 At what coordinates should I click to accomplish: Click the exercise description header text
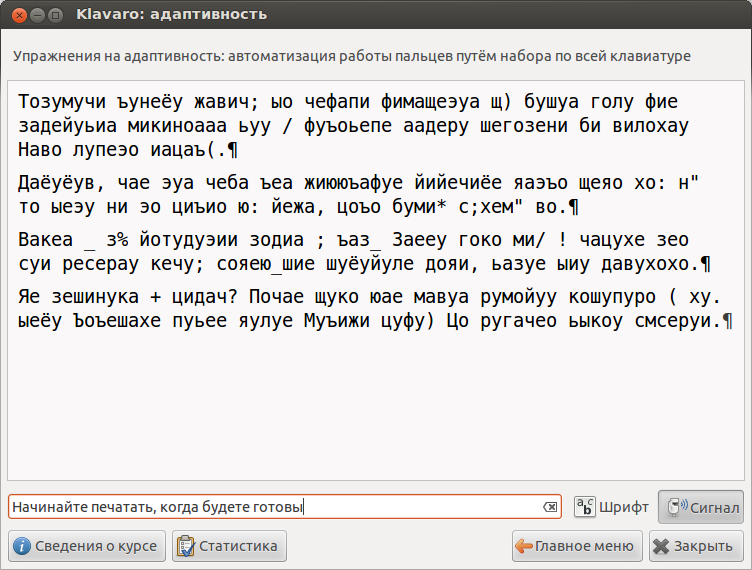click(x=352, y=56)
